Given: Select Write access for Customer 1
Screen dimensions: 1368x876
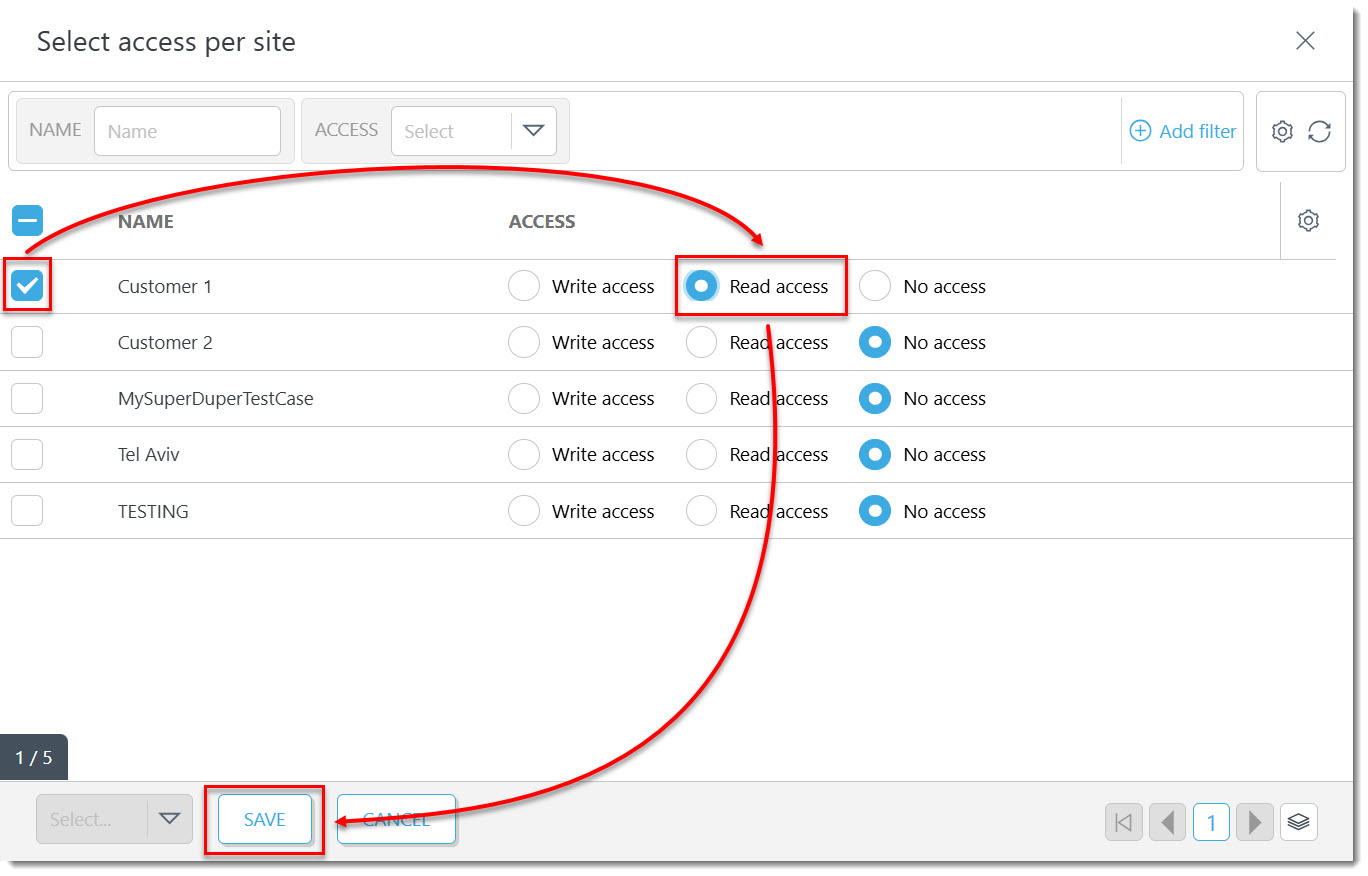Looking at the screenshot, I should pyautogui.click(x=524, y=286).
